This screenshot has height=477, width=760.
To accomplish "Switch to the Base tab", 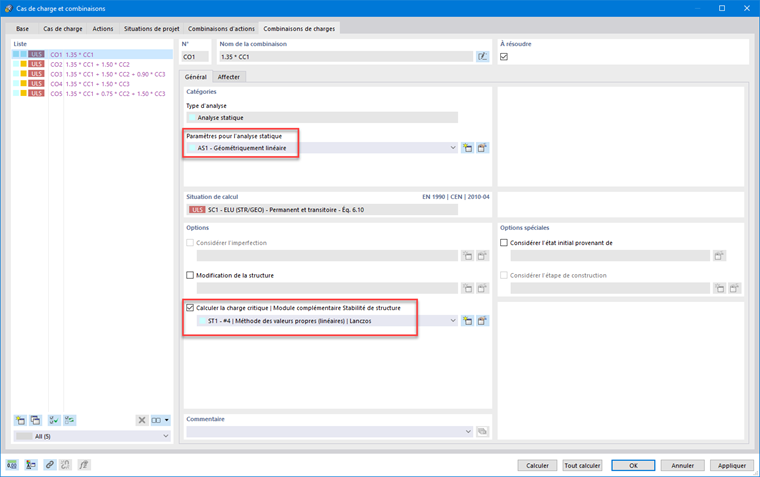I will click(22, 29).
